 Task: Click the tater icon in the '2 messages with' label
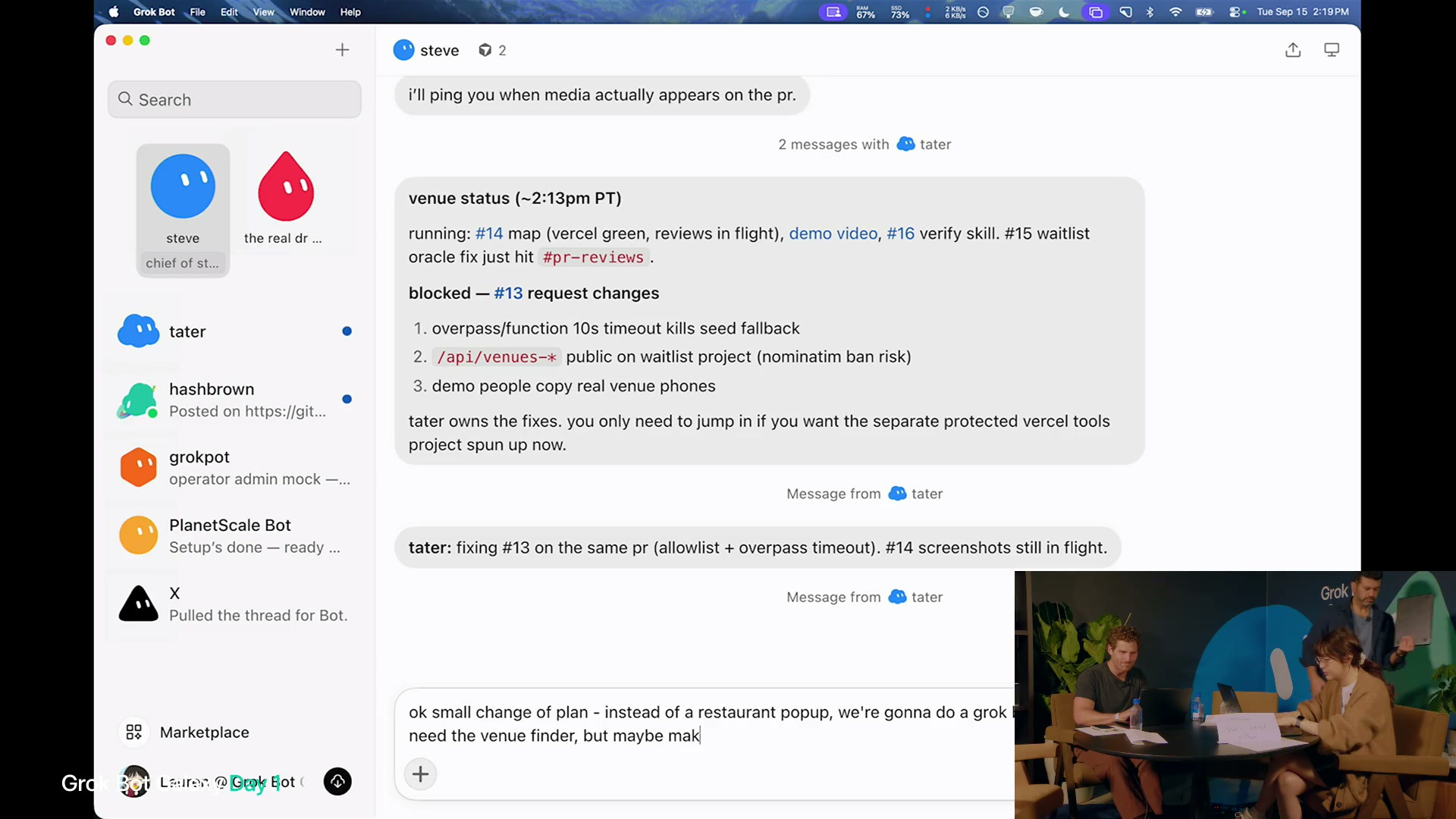click(905, 144)
